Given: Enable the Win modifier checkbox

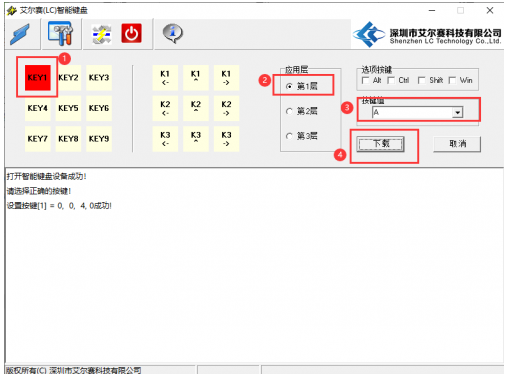Looking at the screenshot, I should [453, 80].
